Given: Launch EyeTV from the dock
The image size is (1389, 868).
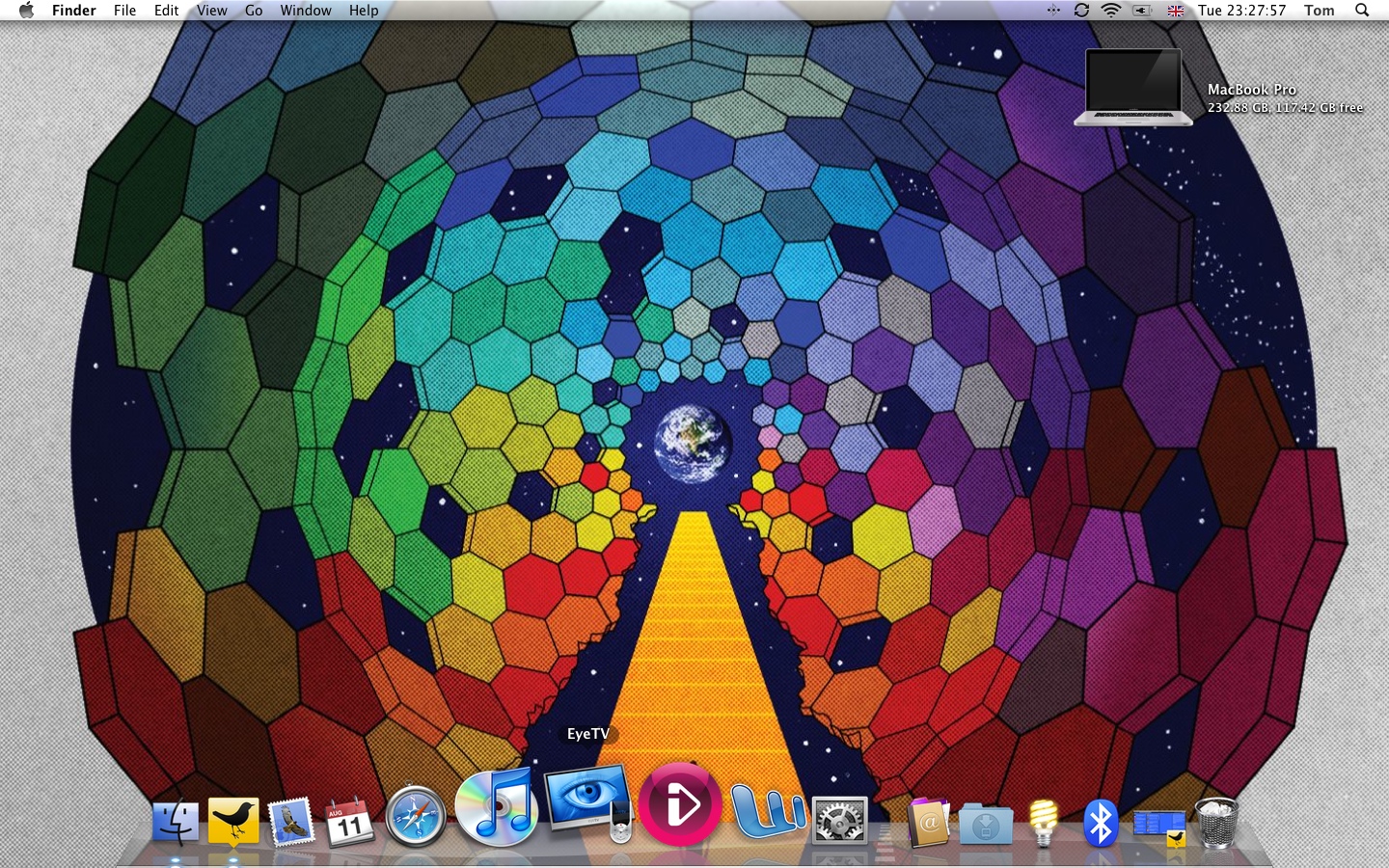Looking at the screenshot, I should coord(589,802).
